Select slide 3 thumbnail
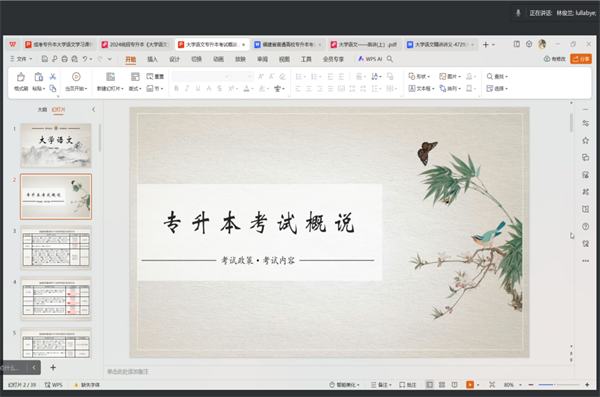The width and height of the screenshot is (600, 397). point(56,248)
